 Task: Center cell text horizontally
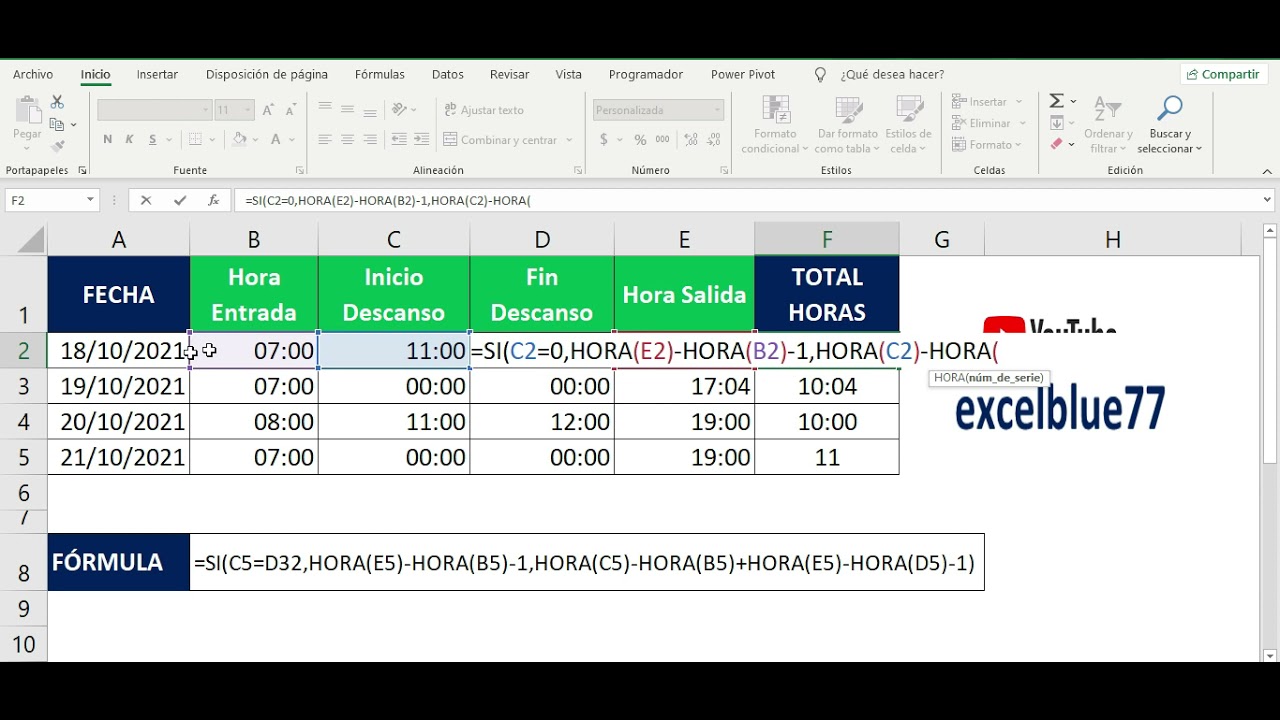[x=348, y=140]
